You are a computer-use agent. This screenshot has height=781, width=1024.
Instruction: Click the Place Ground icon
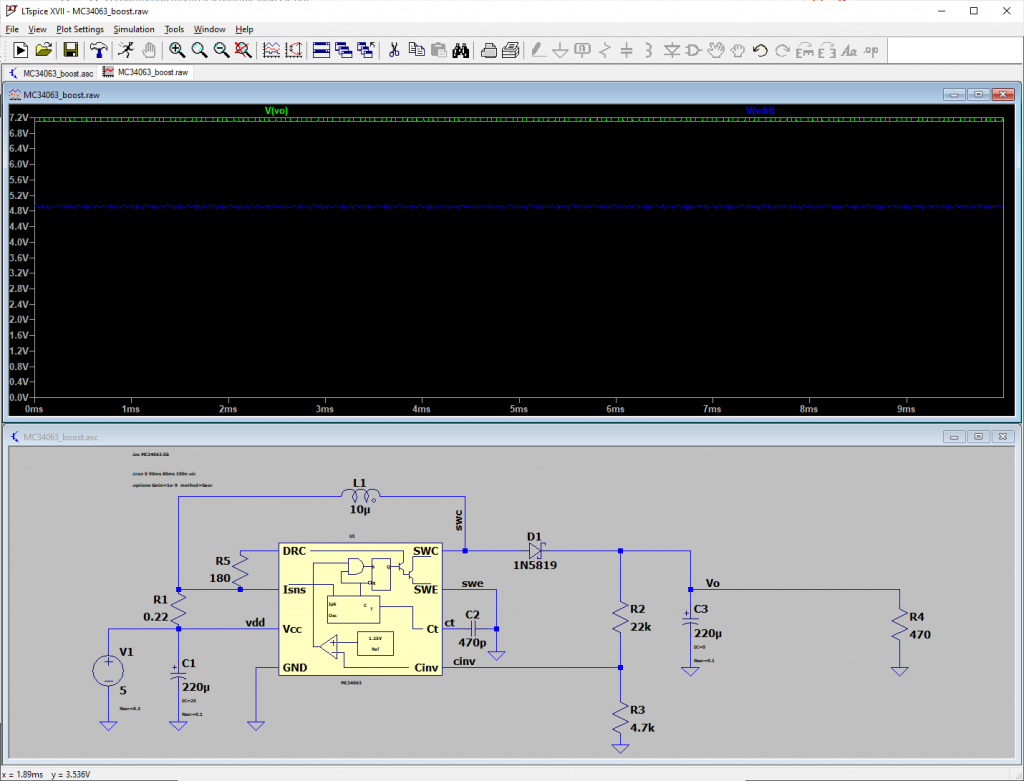point(560,50)
